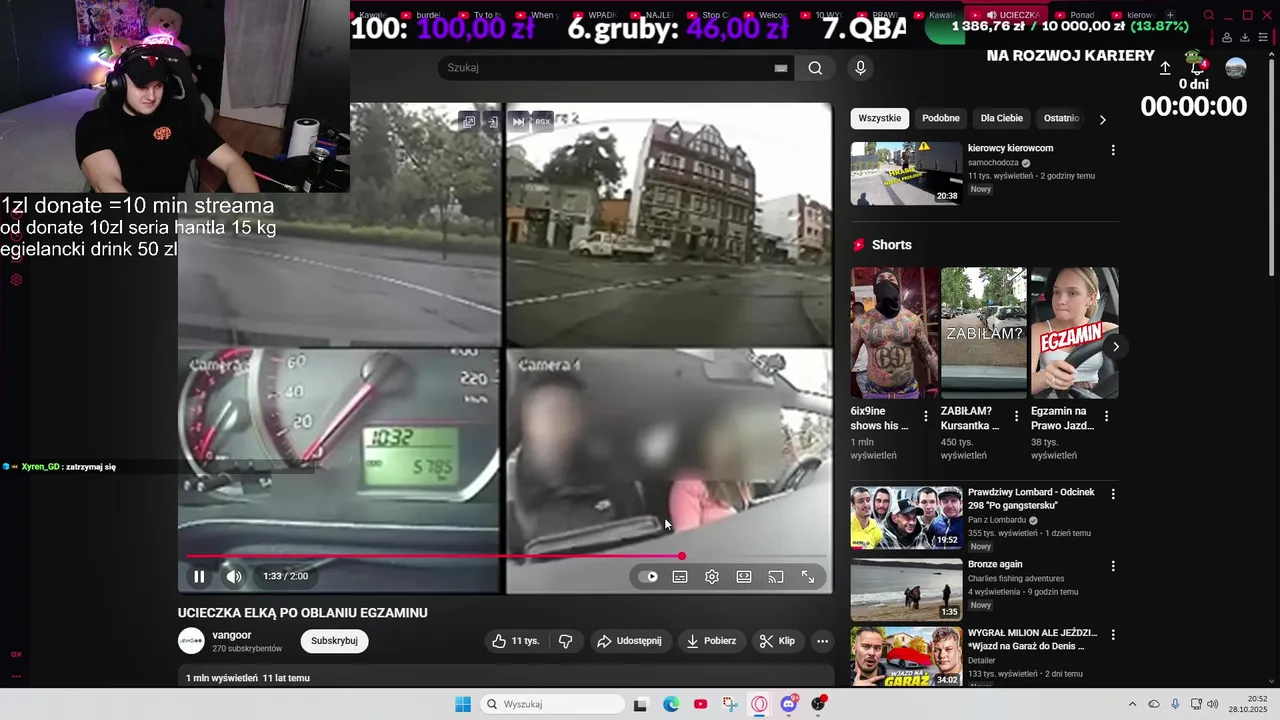Open YouTube notifications bell
The image size is (1280, 720).
1197,68
